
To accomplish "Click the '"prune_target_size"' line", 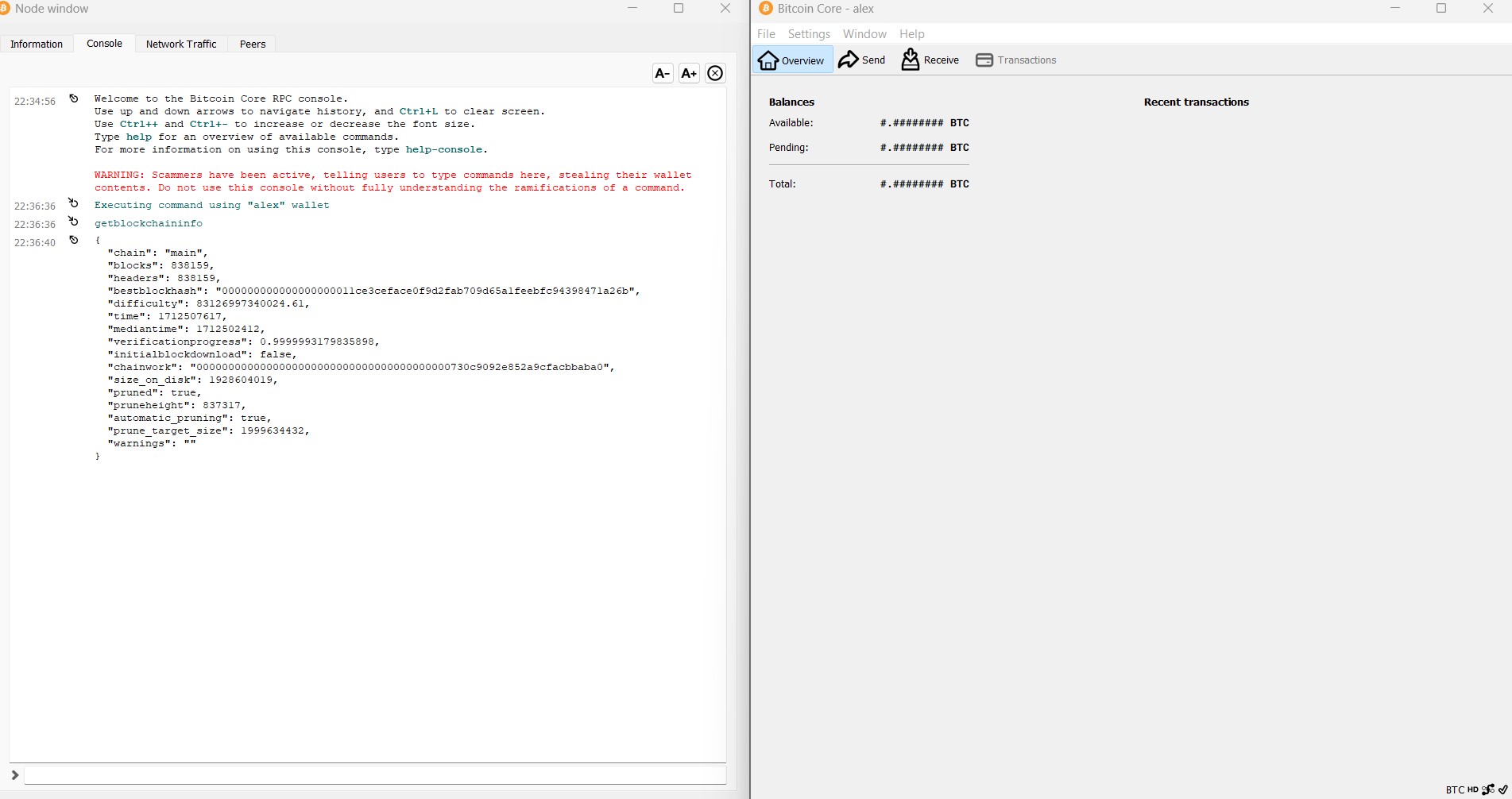I will pyautogui.click(x=209, y=430).
